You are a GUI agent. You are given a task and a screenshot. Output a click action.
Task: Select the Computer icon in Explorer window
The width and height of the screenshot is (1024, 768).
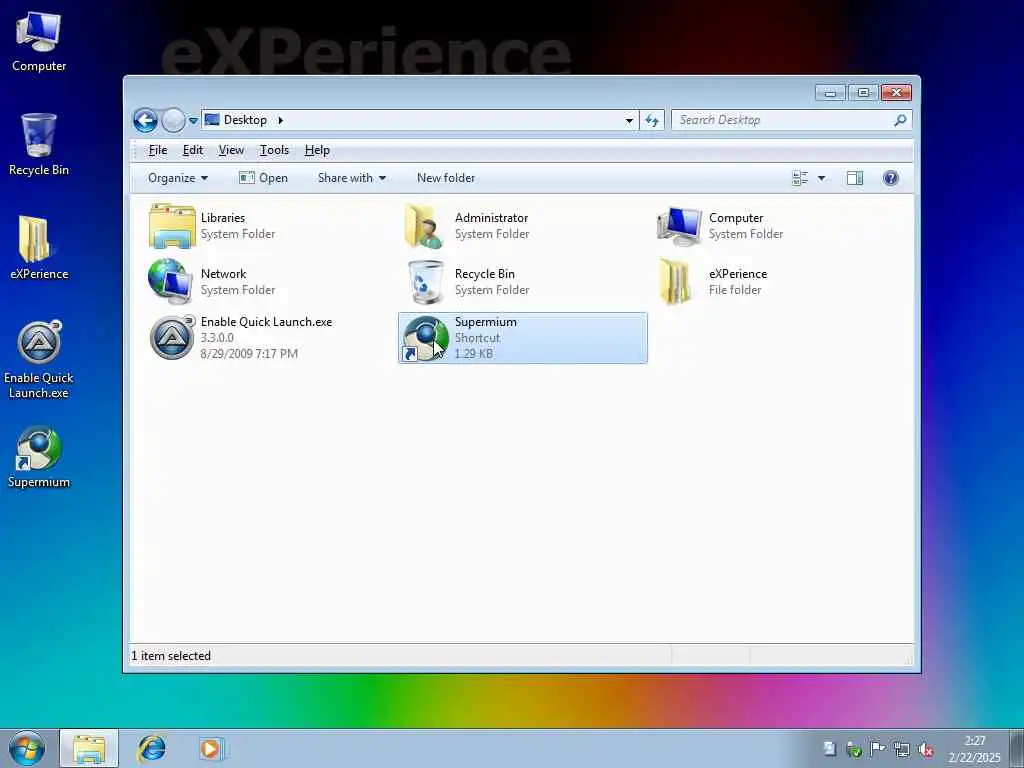[x=679, y=226]
